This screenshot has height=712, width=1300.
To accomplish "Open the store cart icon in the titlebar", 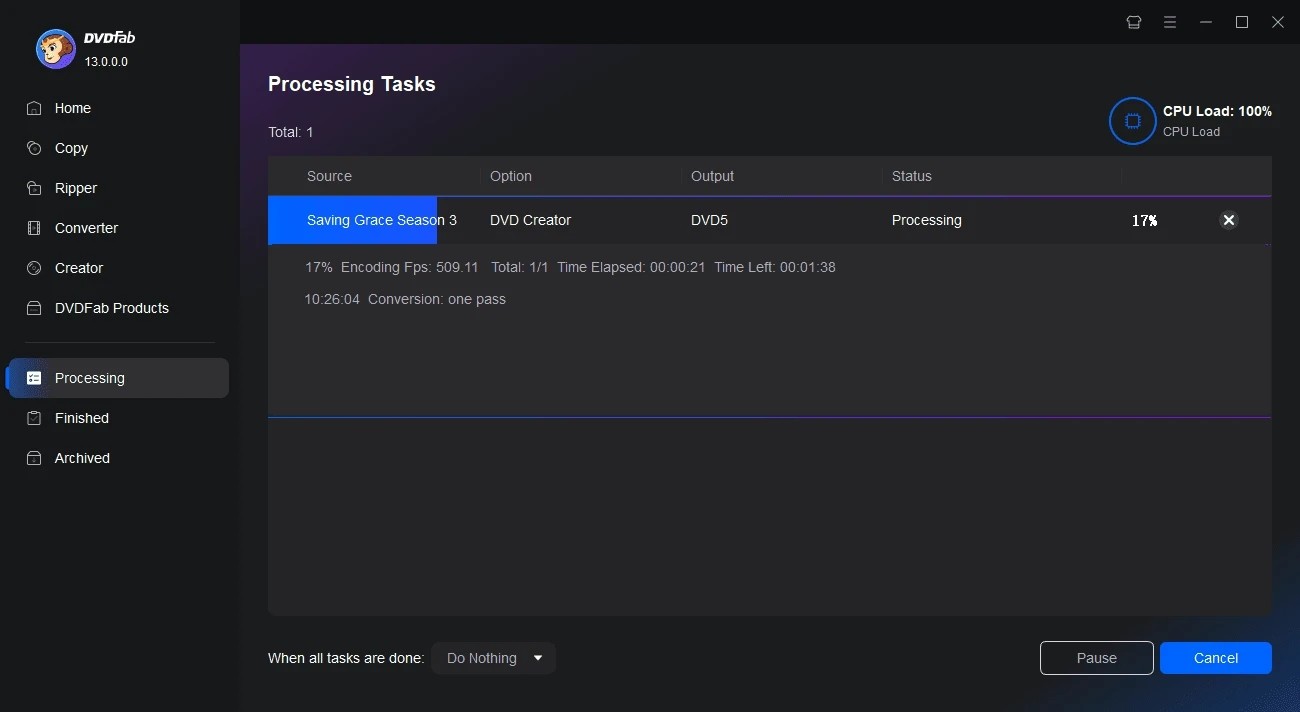I will (1133, 21).
